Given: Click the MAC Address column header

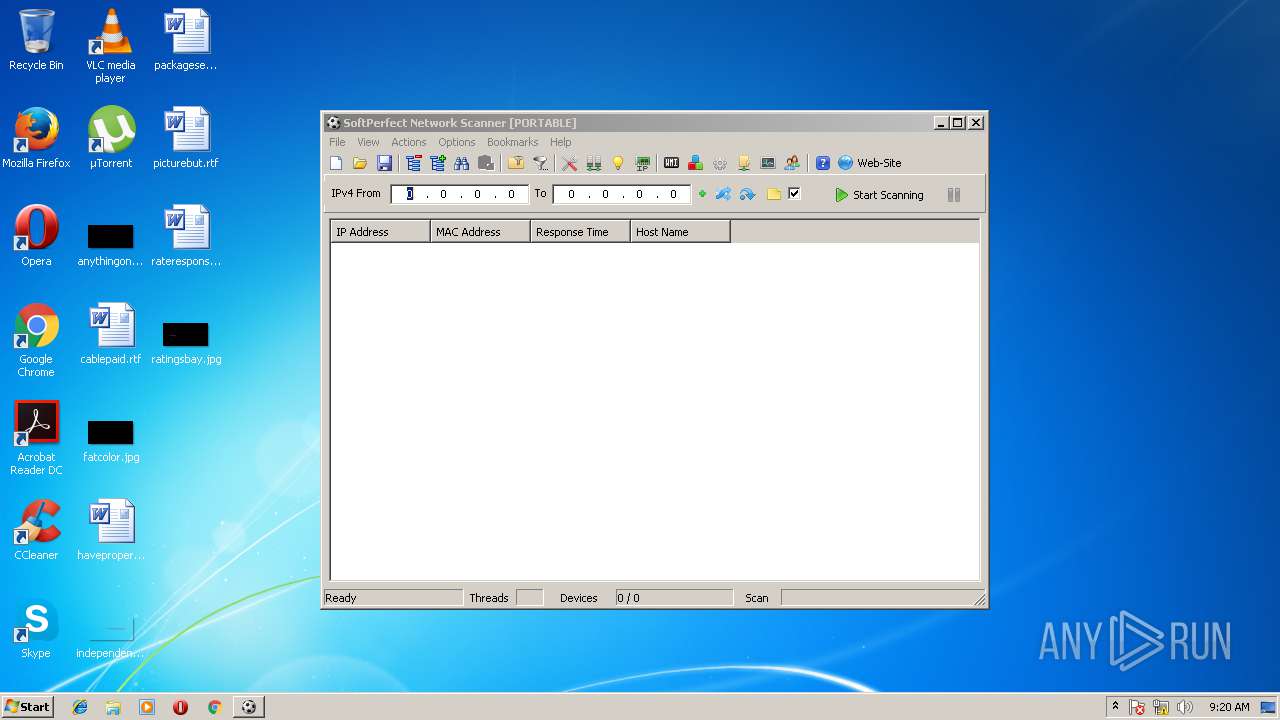Looking at the screenshot, I should point(481,232).
